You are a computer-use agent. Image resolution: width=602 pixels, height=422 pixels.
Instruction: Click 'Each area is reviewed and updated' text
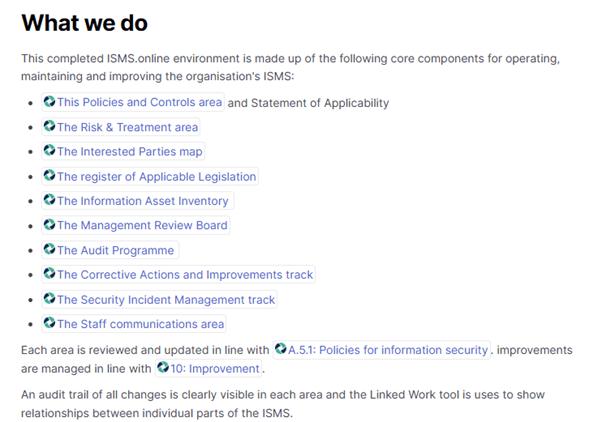pyautogui.click(x=145, y=350)
